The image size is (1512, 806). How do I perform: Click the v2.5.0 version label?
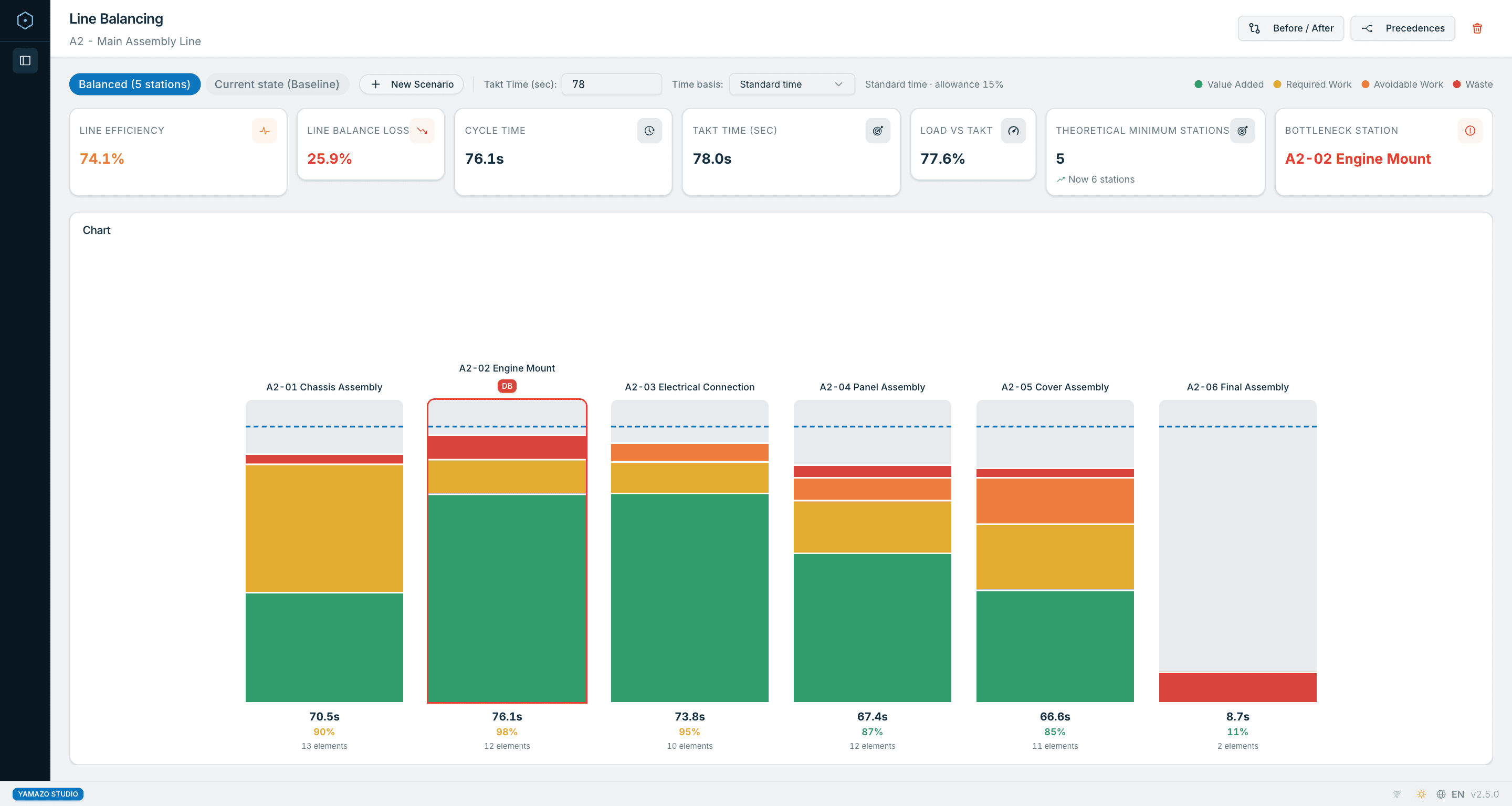point(1484,794)
